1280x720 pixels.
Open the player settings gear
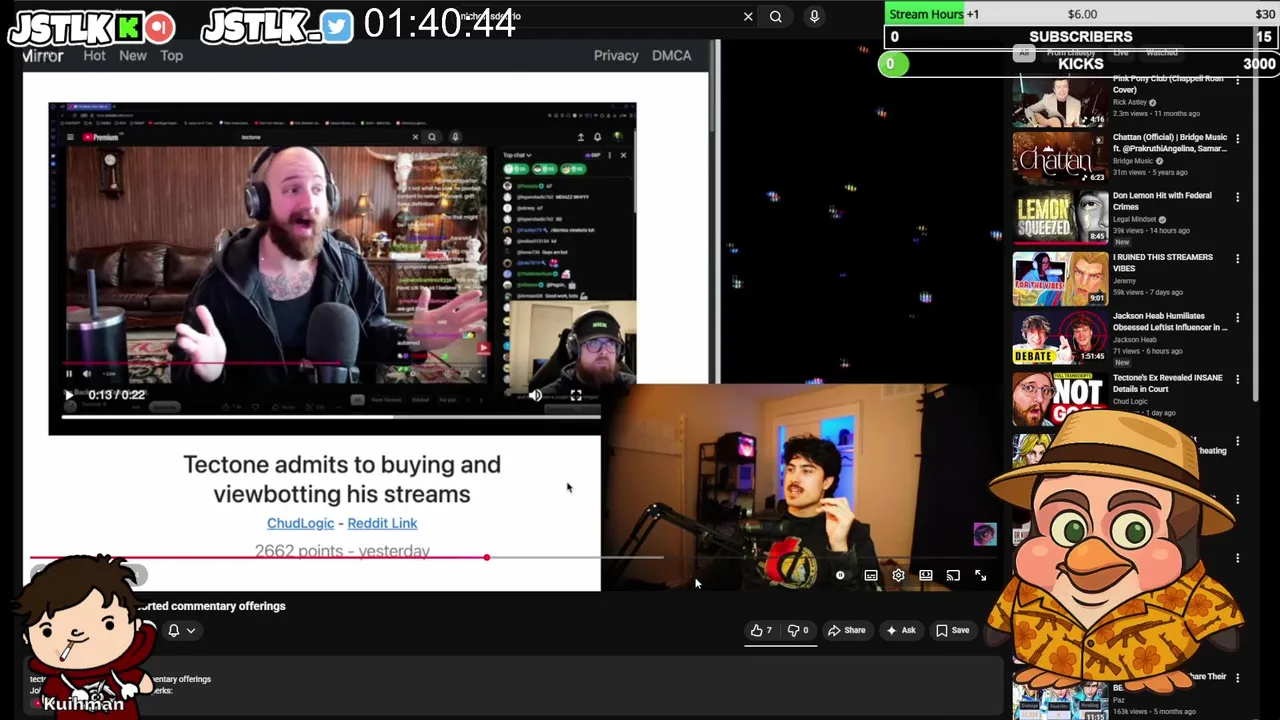pyautogui.click(x=898, y=576)
